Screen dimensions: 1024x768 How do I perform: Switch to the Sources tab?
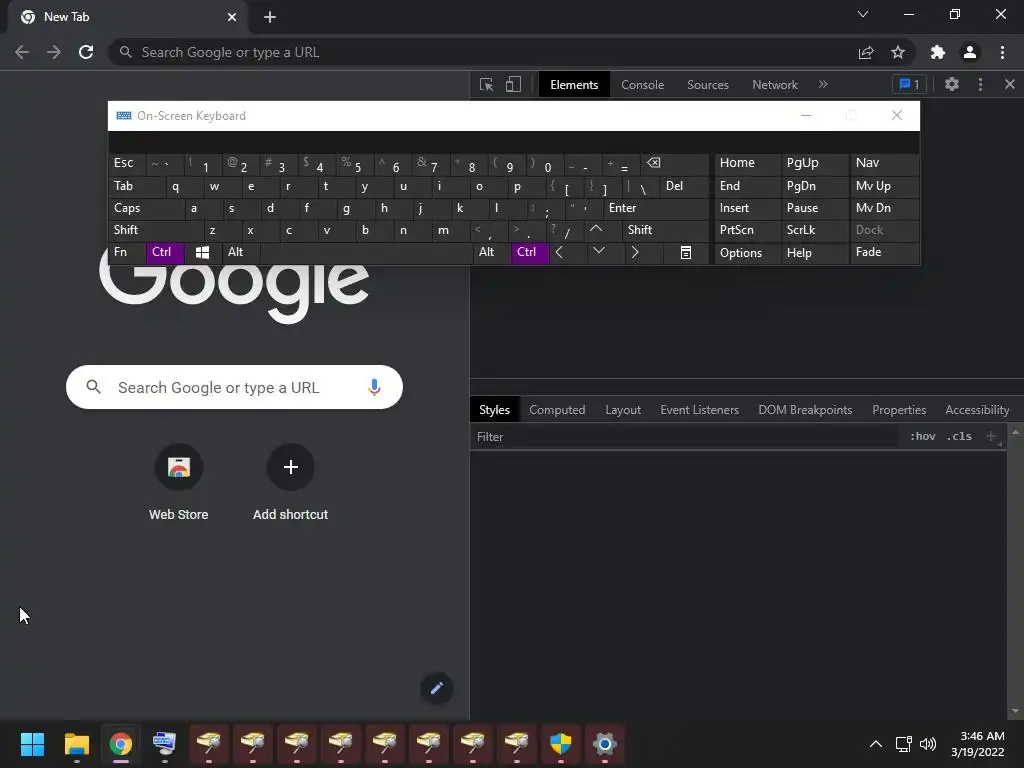[708, 85]
